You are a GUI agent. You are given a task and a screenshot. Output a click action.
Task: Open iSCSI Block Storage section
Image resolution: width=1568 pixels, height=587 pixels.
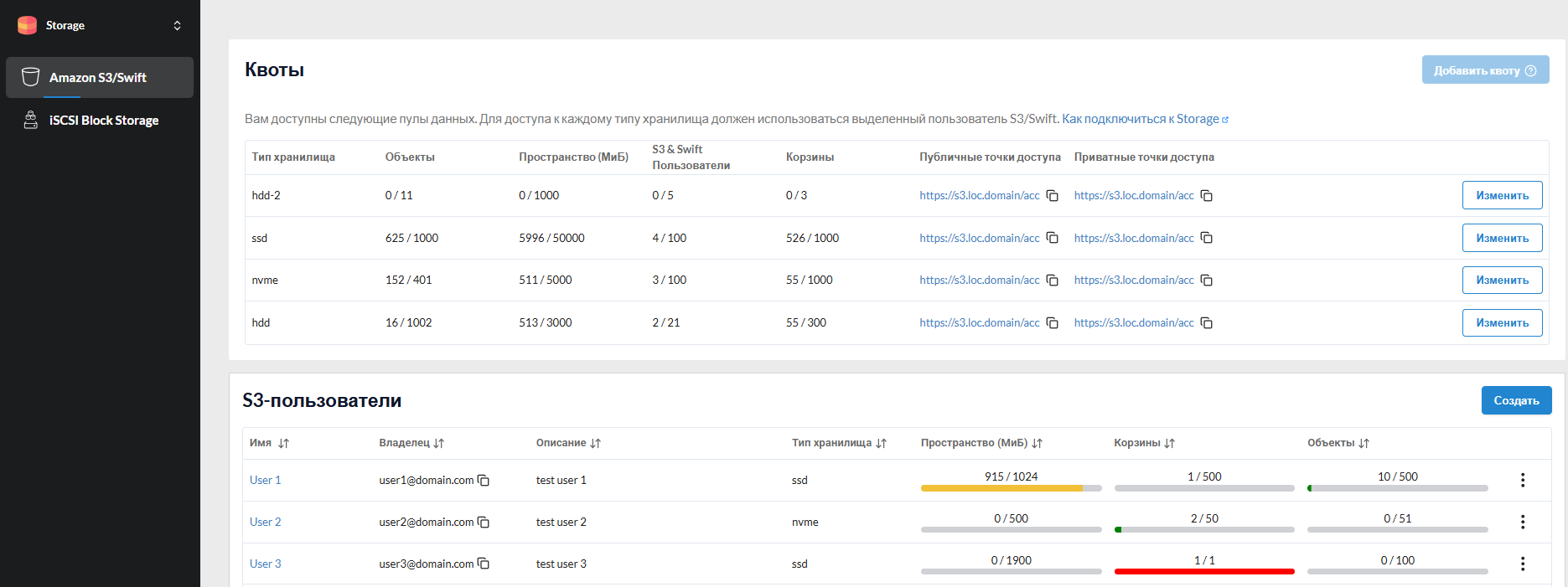tap(100, 120)
